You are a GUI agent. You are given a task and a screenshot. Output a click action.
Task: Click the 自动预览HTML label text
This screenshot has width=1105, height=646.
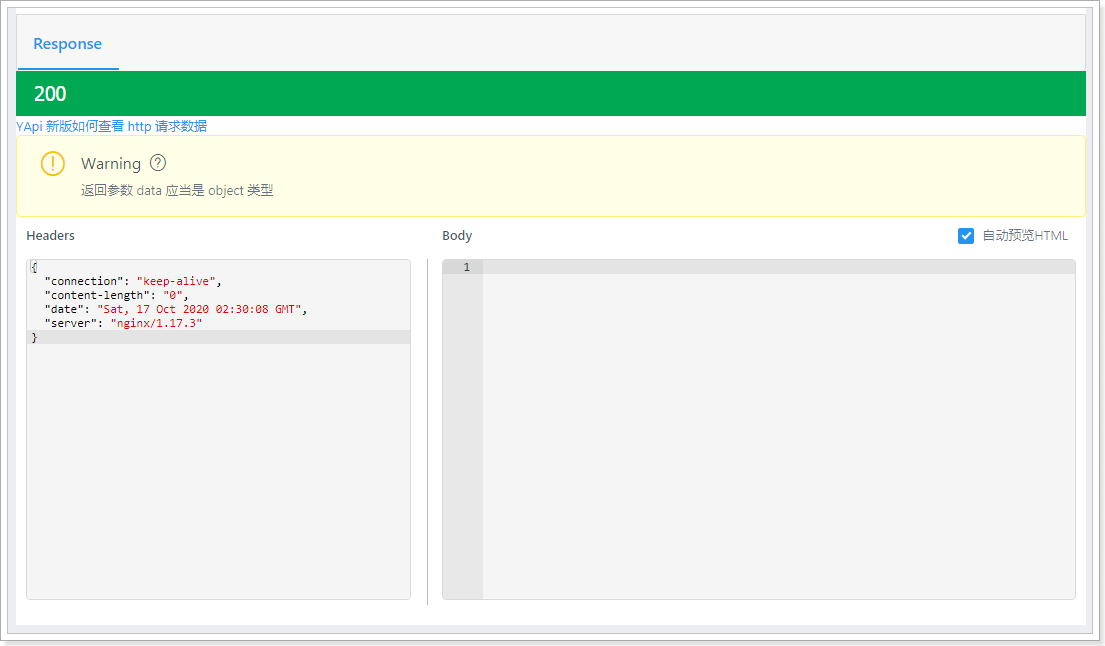tap(1025, 236)
